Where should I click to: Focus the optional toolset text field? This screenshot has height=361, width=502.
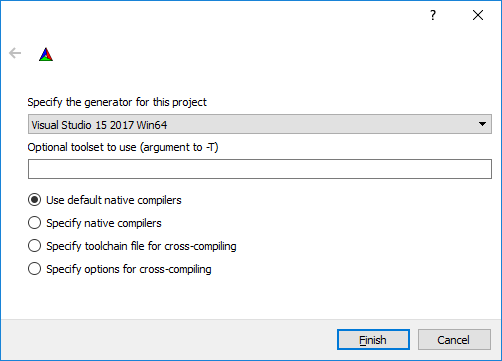coord(260,169)
